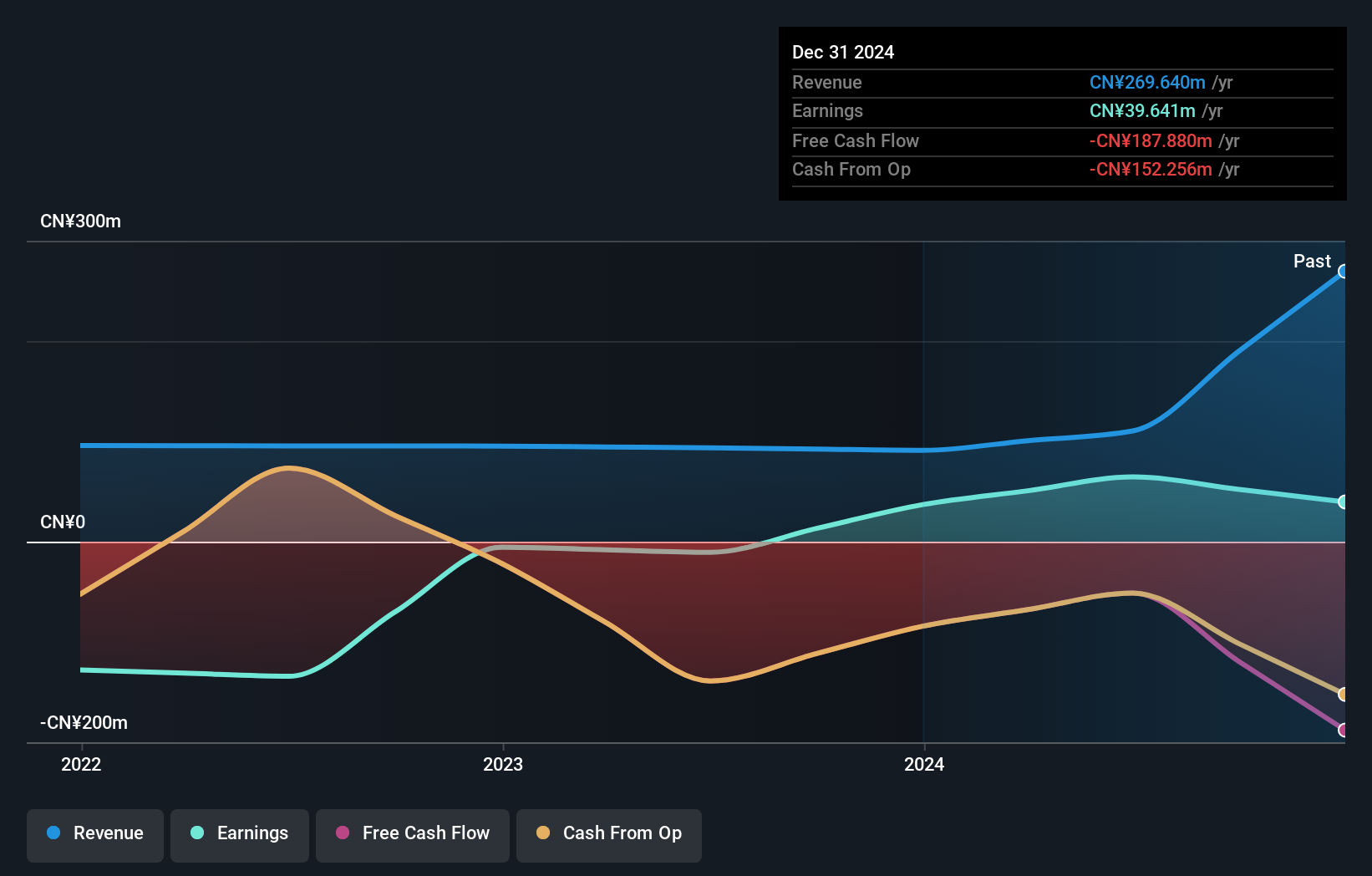The height and width of the screenshot is (876, 1372).
Task: Click the Cash From Op label in tooltip
Action: [x=851, y=170]
